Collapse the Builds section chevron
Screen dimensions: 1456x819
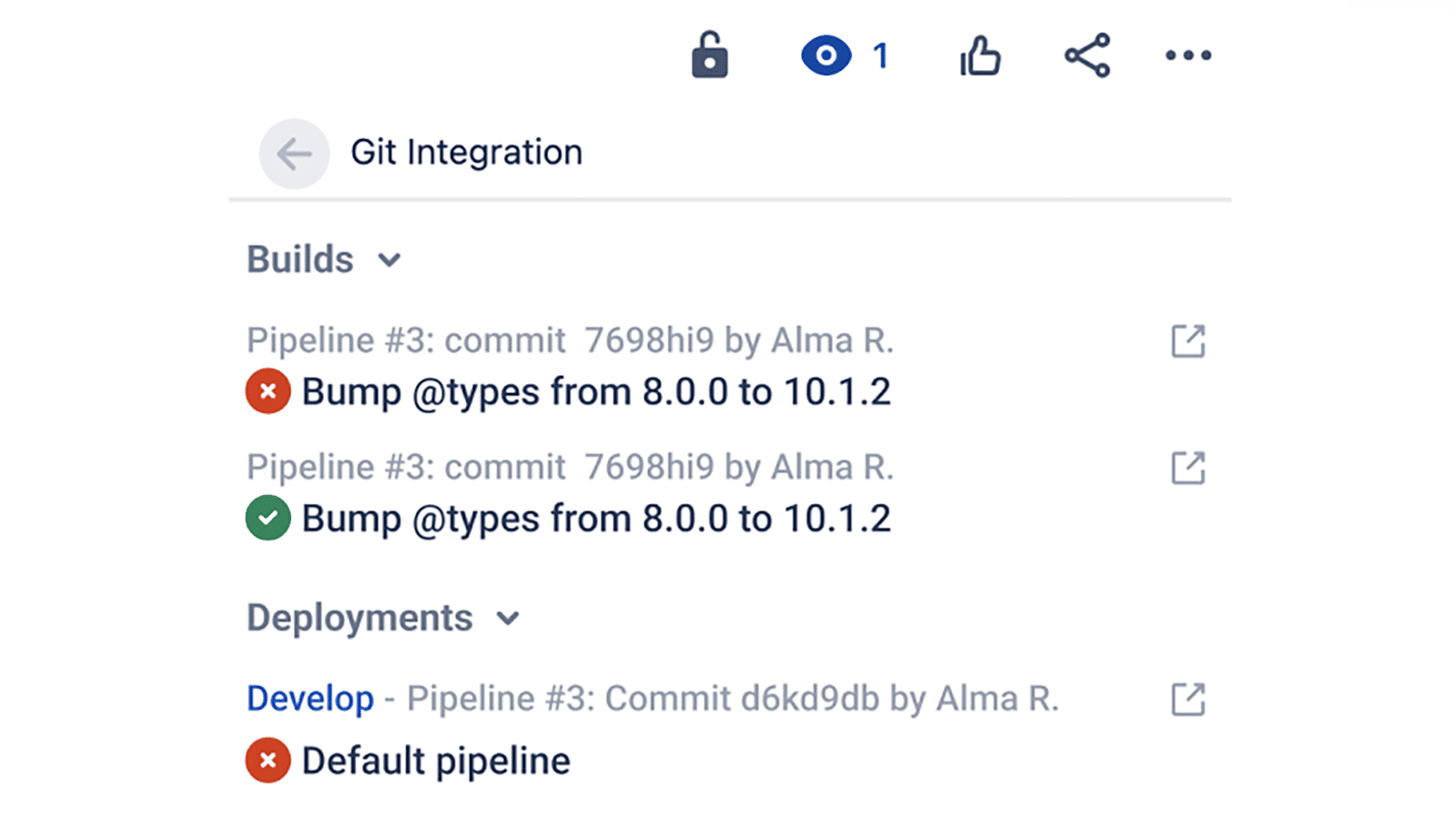pyautogui.click(x=389, y=261)
